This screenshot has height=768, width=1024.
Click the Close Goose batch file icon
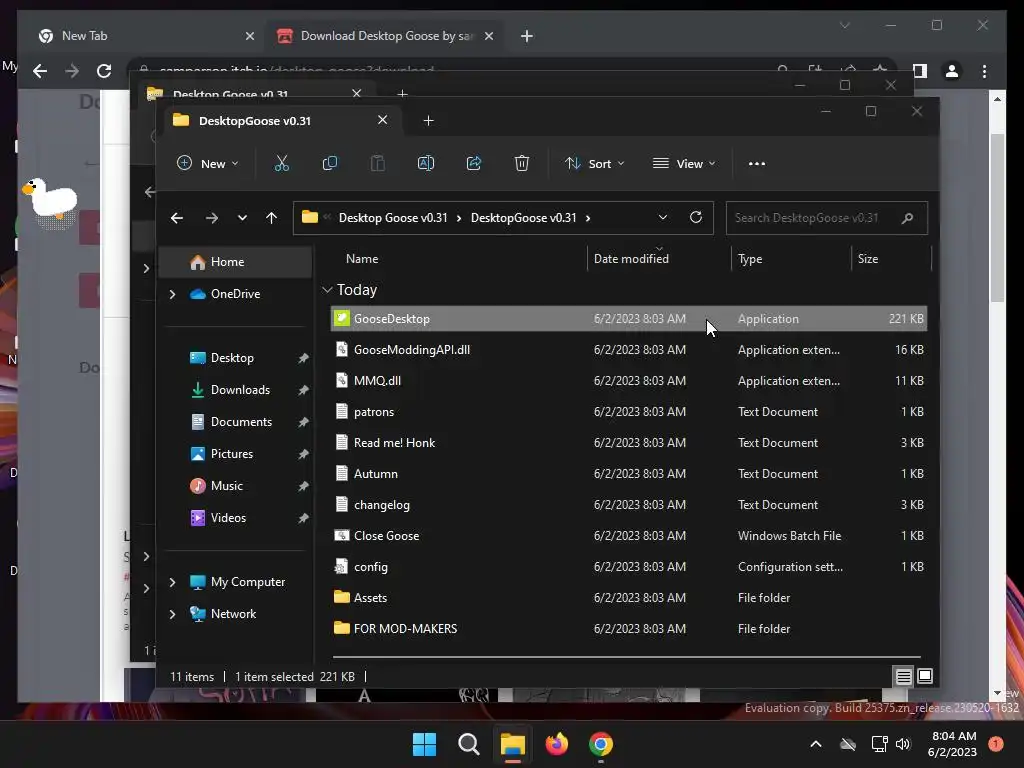point(342,536)
